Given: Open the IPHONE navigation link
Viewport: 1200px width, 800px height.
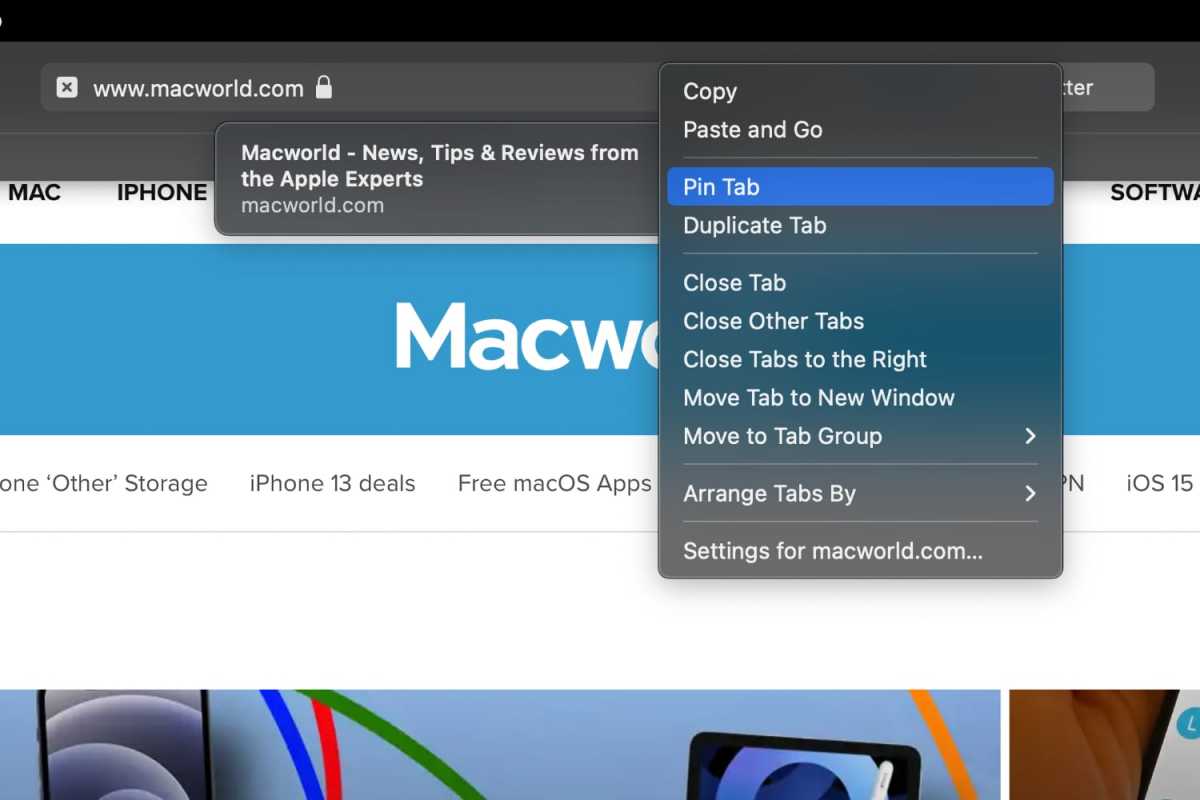Looking at the screenshot, I should [x=162, y=192].
